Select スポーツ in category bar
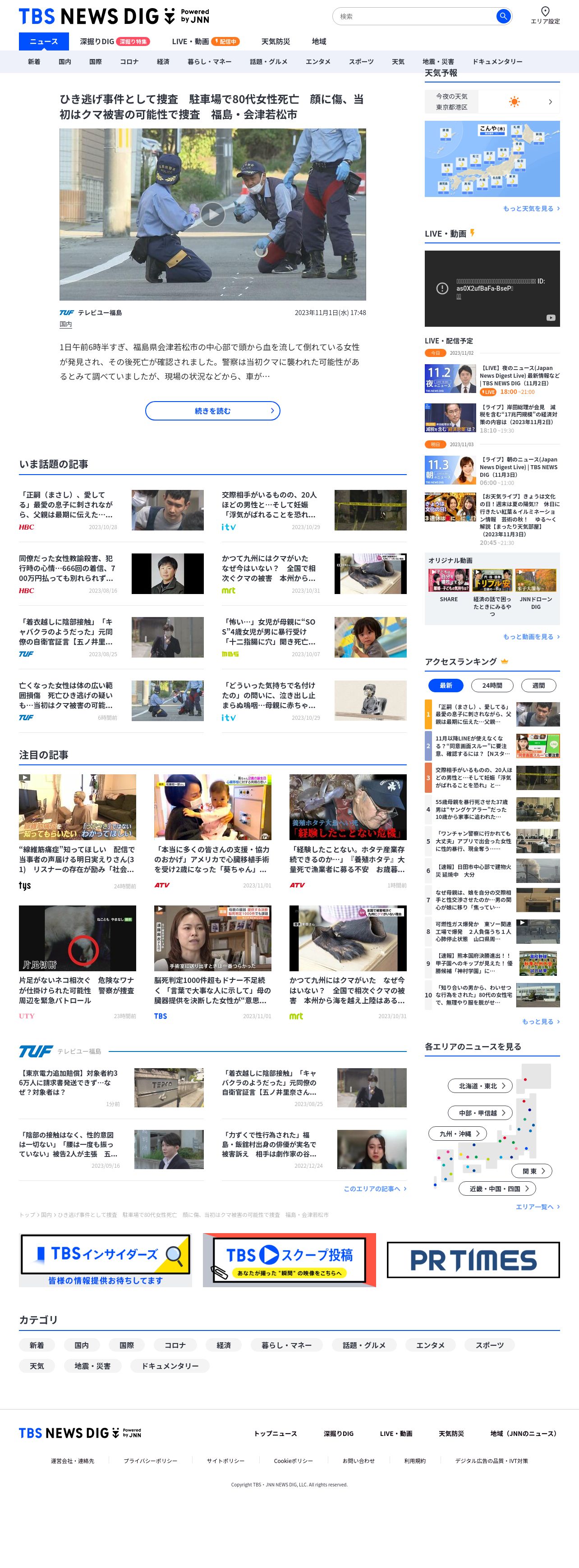579x1568 pixels. (361, 61)
